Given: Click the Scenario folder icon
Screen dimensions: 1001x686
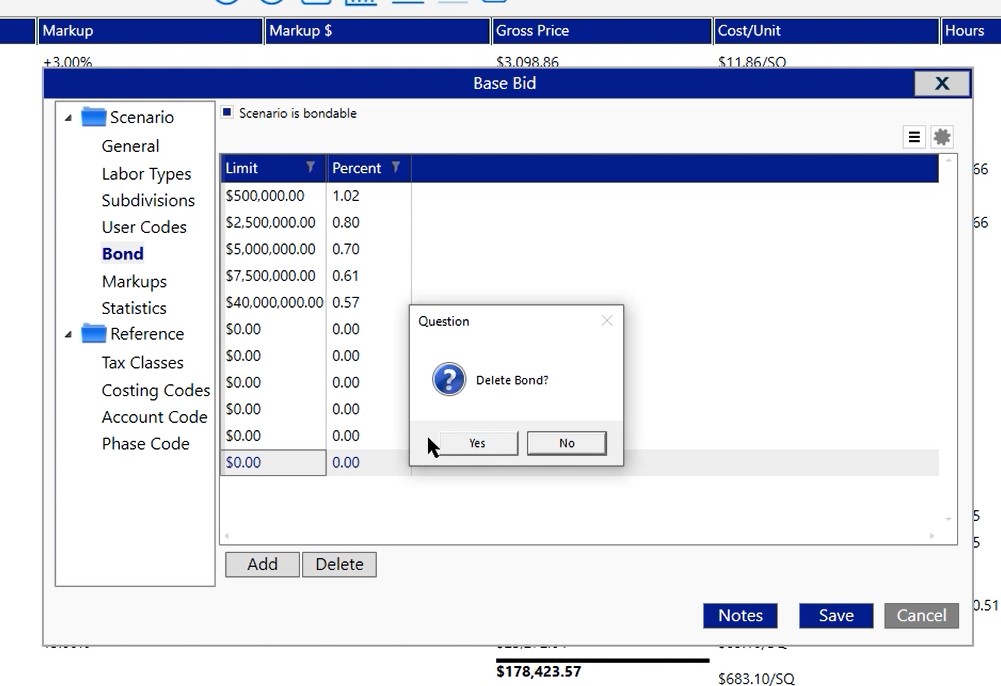Looking at the screenshot, I should [94, 117].
